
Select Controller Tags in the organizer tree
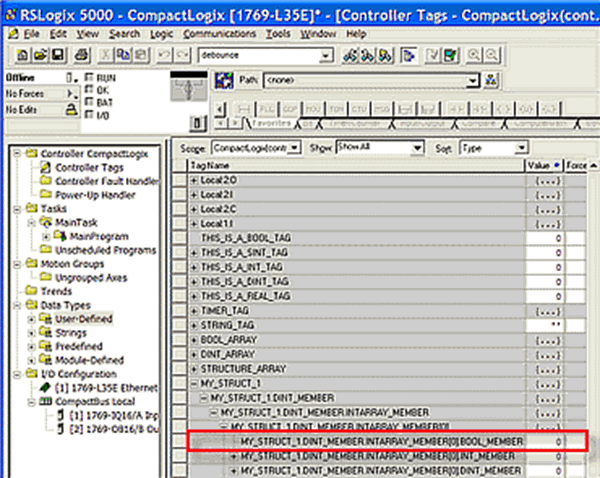(x=90, y=168)
